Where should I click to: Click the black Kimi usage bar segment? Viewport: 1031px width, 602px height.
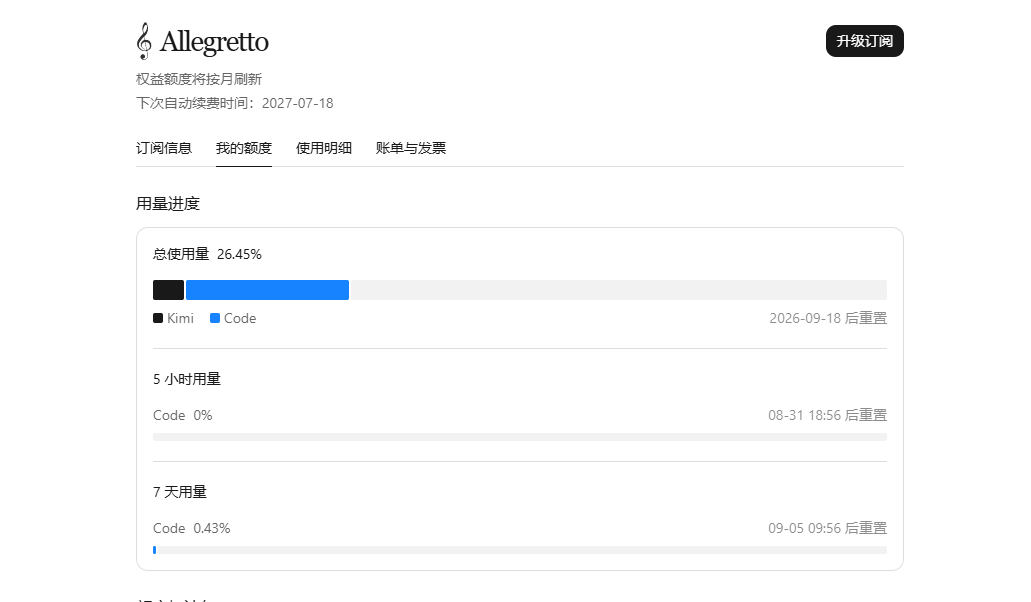click(168, 290)
